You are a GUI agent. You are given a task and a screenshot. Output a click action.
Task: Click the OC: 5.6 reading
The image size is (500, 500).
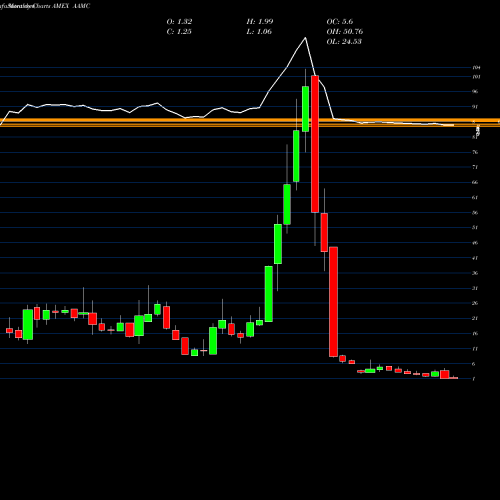coord(339,22)
